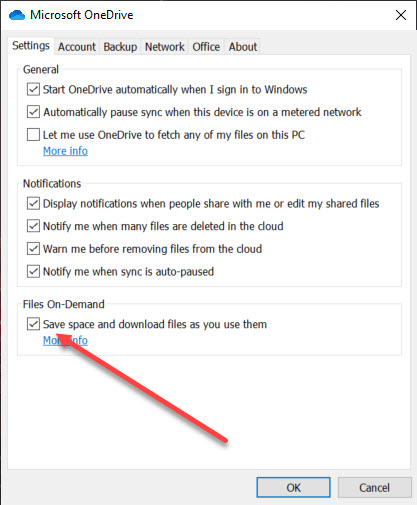This screenshot has width=417, height=505.
Task: Uncheck Warn me before removing files from cloud
Action: point(33,249)
